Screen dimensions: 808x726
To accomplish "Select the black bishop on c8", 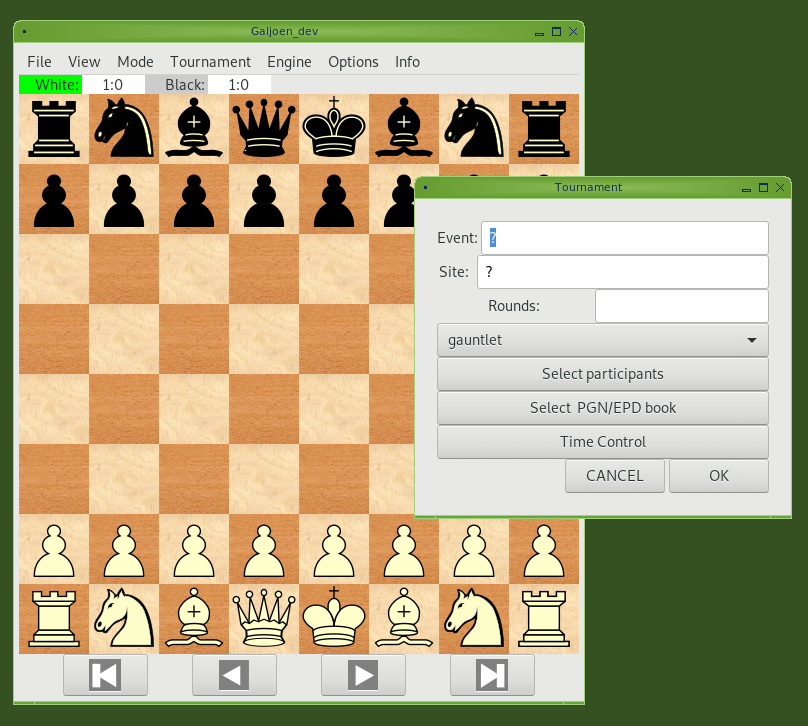I will [194, 129].
